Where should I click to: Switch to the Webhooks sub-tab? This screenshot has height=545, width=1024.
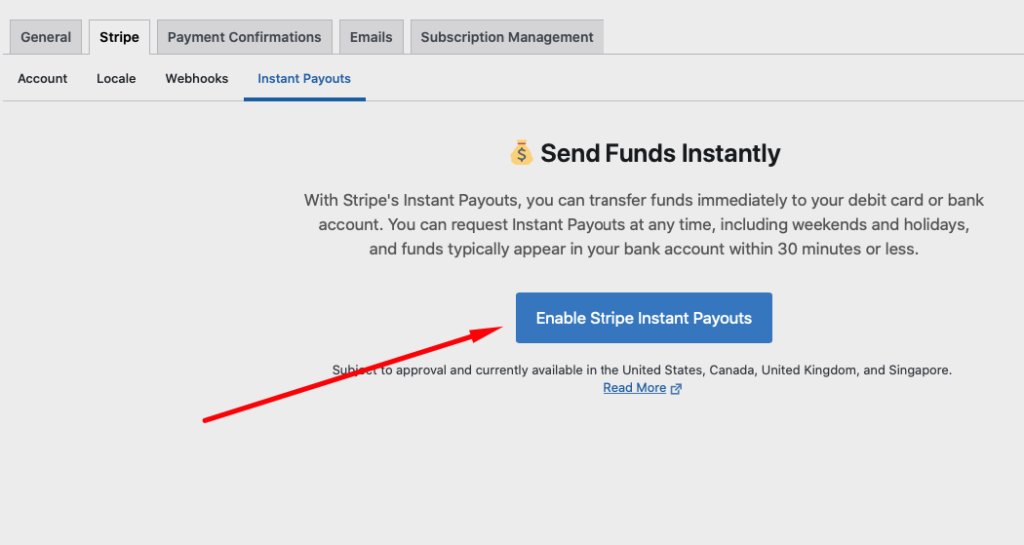pos(197,78)
